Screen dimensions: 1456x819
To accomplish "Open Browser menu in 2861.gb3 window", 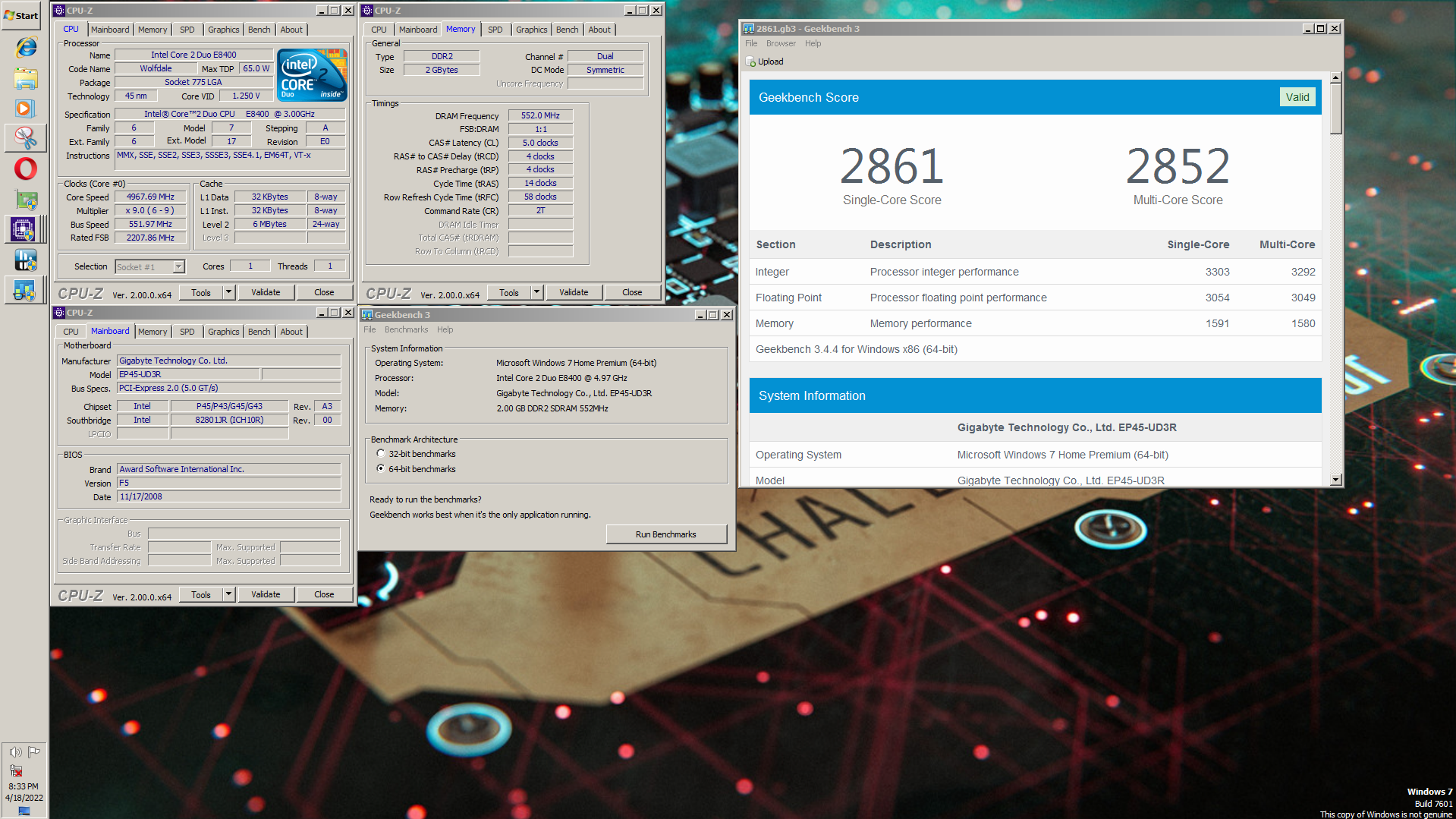I will pos(781,43).
